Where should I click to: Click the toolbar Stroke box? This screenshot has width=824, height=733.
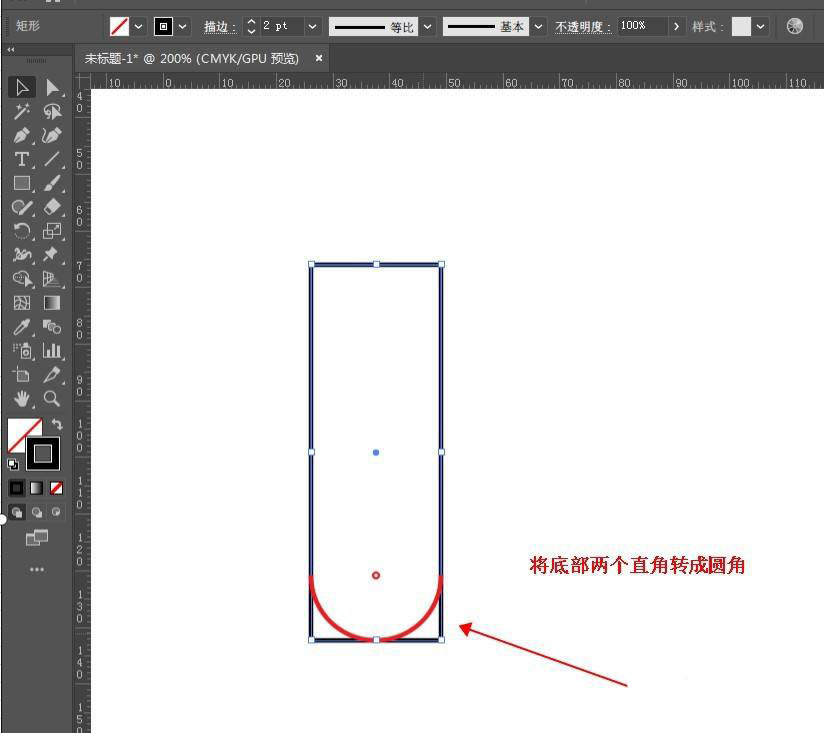coord(43,453)
